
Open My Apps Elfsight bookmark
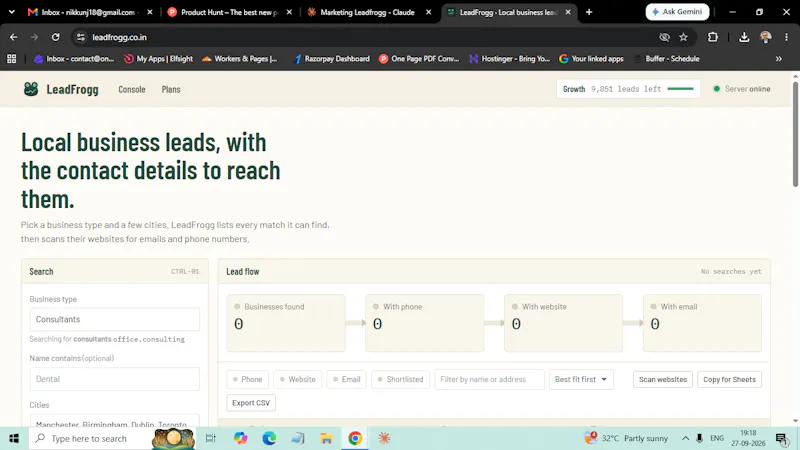[x=159, y=59]
